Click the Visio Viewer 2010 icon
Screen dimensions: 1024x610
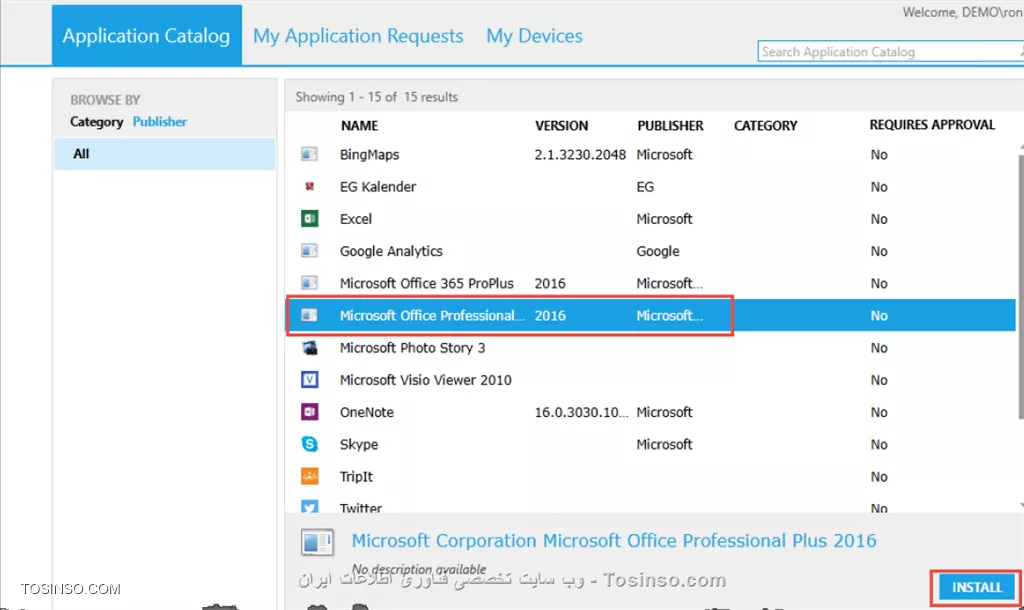[x=309, y=379]
